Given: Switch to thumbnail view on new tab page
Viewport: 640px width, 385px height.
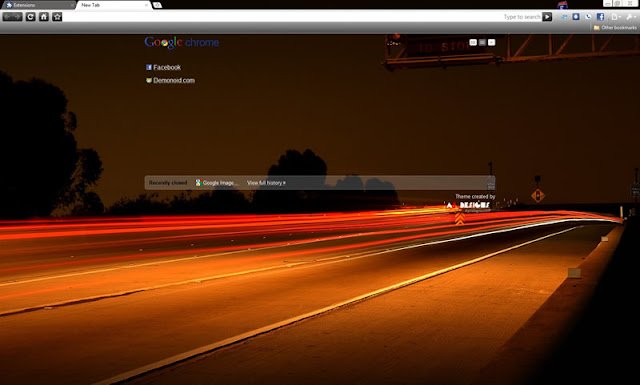Looking at the screenshot, I should tap(473, 42).
